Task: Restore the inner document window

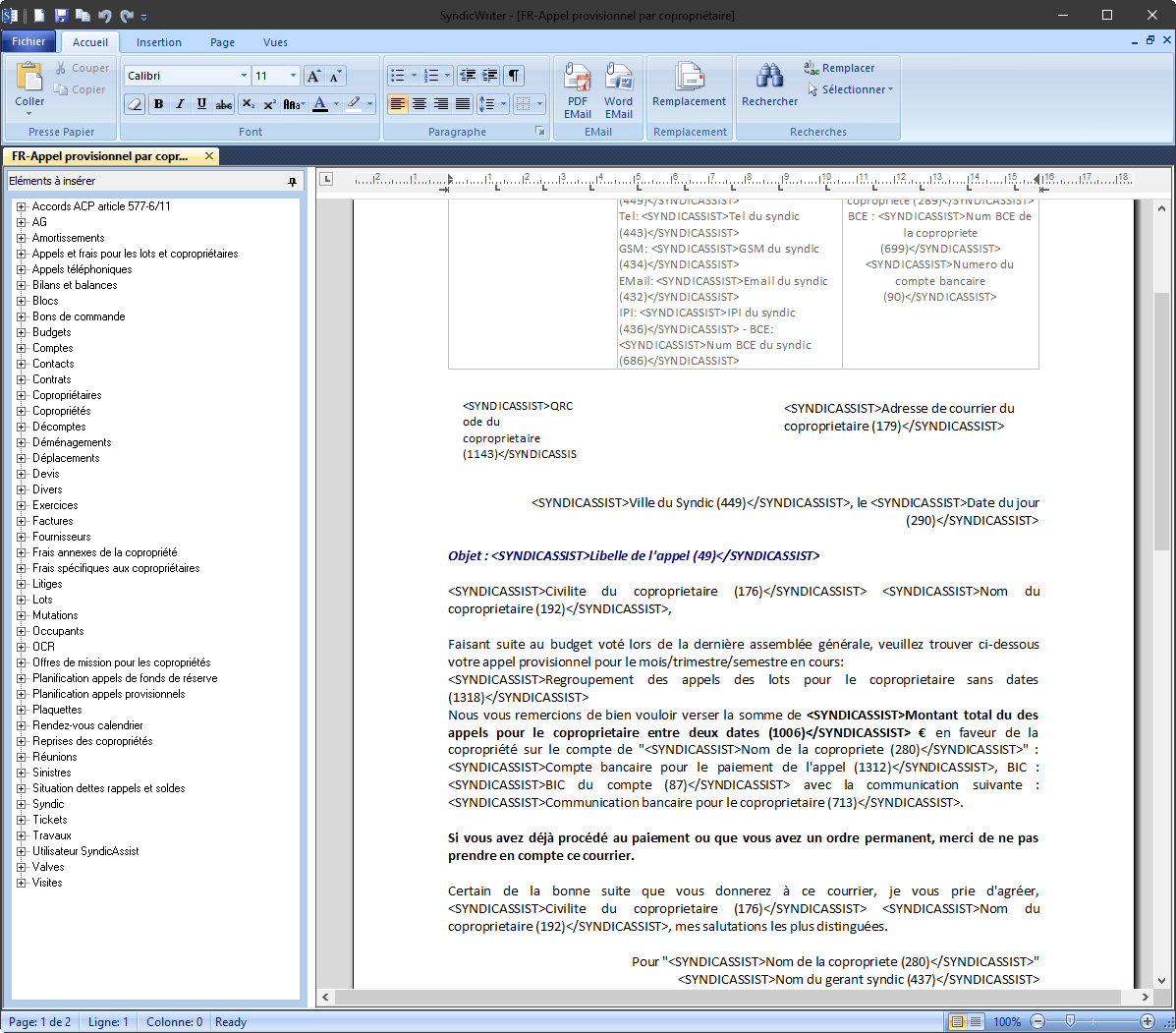Action: pyautogui.click(x=1150, y=40)
